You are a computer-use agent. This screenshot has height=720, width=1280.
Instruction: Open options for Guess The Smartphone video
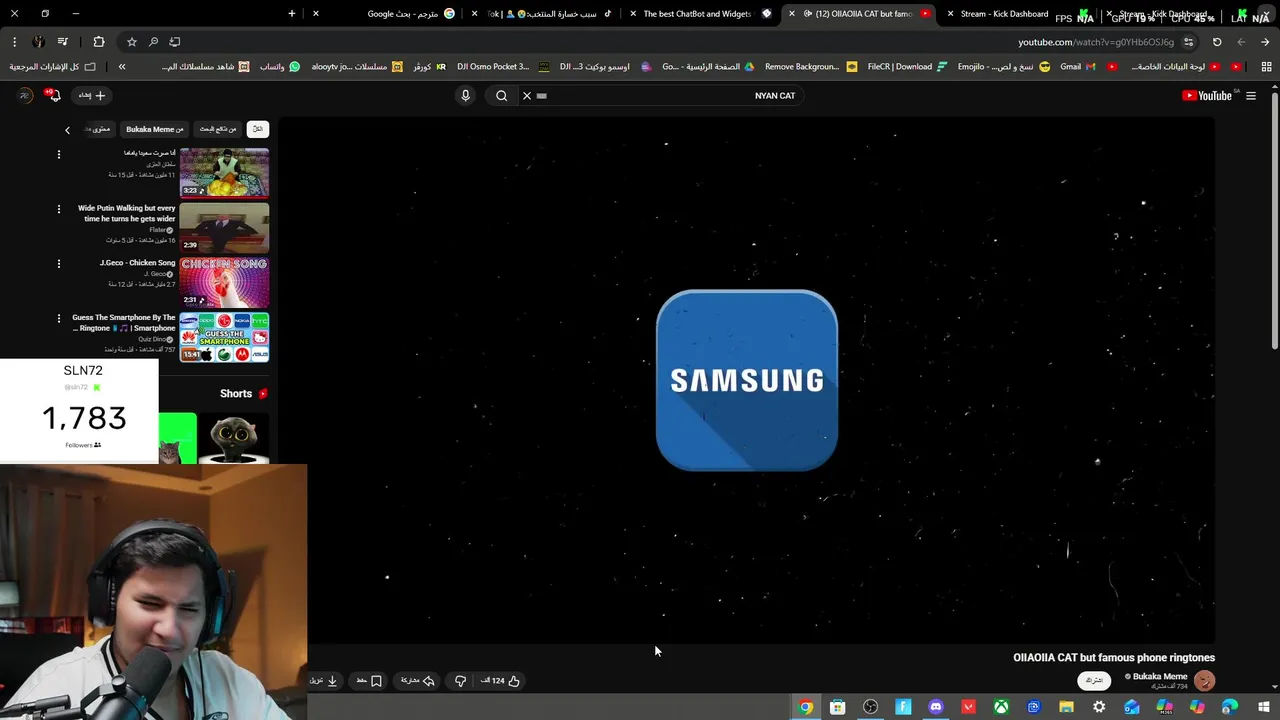click(58, 319)
